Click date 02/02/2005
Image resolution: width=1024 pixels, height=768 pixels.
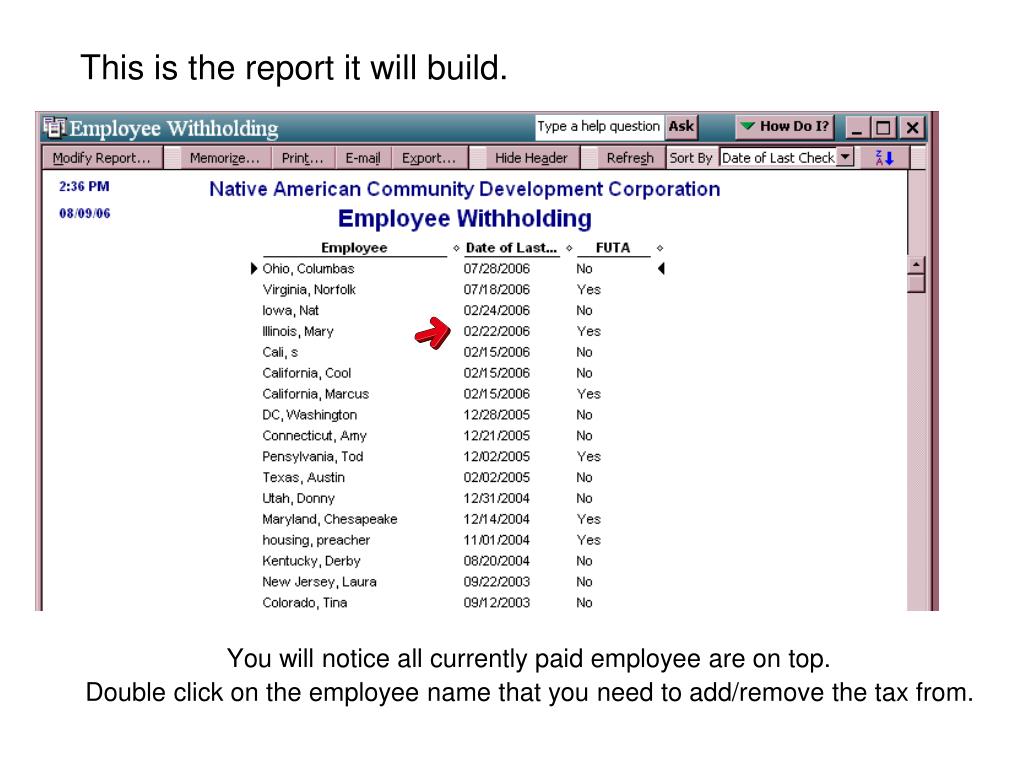[x=497, y=477]
